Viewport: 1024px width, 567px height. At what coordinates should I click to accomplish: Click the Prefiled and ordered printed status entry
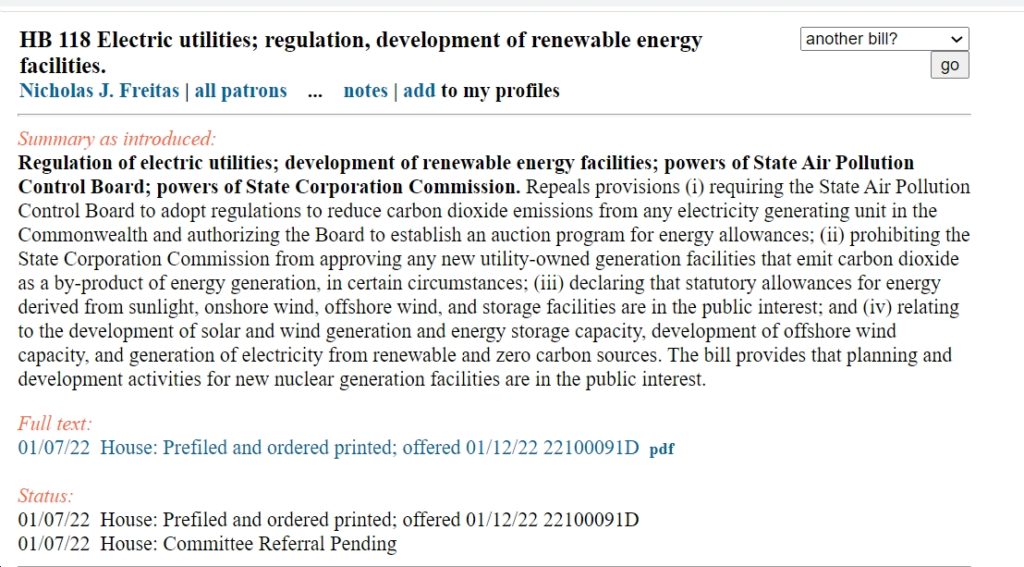328,519
